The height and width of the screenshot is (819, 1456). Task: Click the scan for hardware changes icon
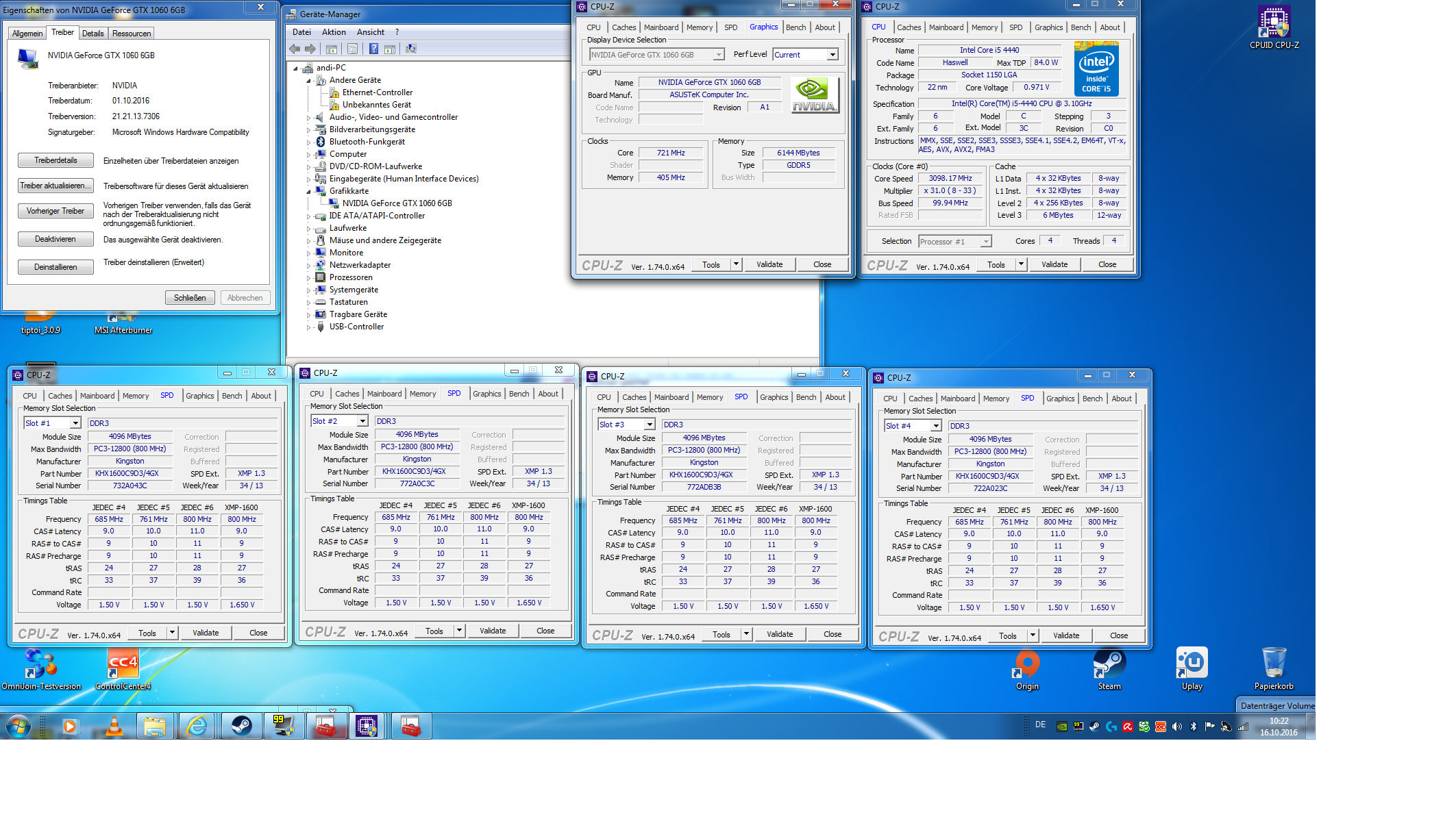click(411, 49)
